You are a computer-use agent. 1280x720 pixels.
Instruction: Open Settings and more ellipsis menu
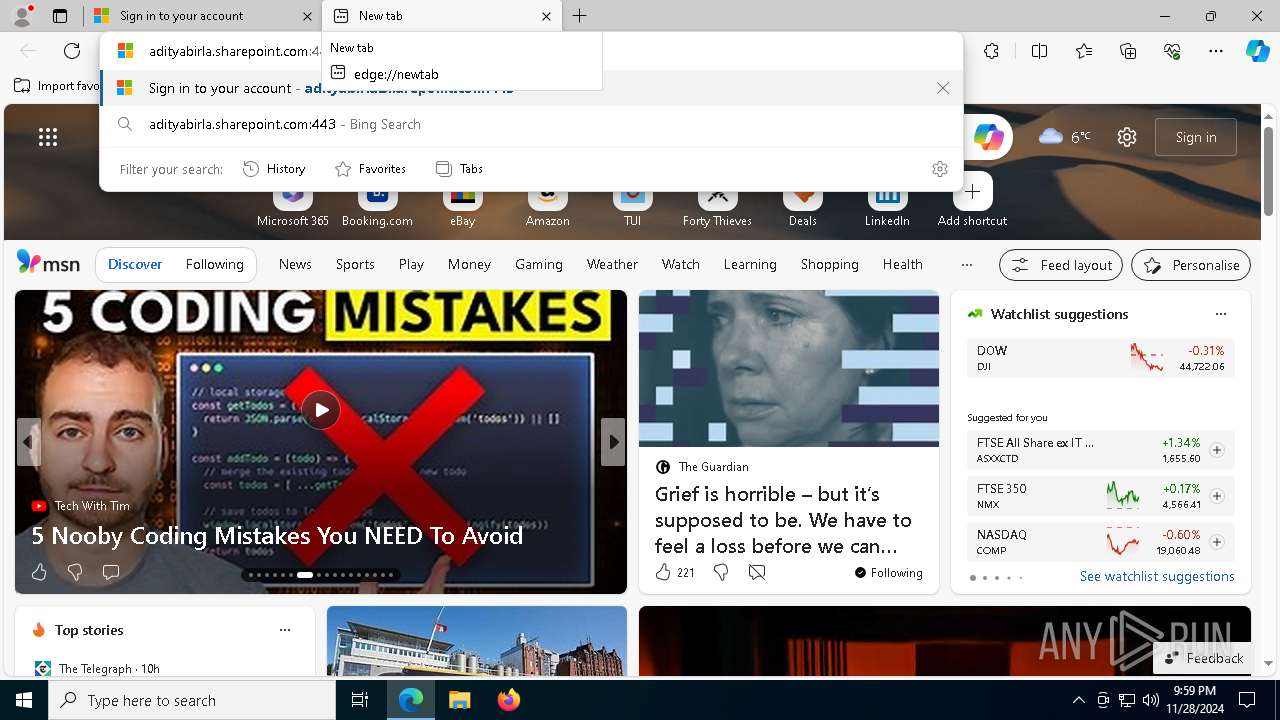tap(1216, 51)
